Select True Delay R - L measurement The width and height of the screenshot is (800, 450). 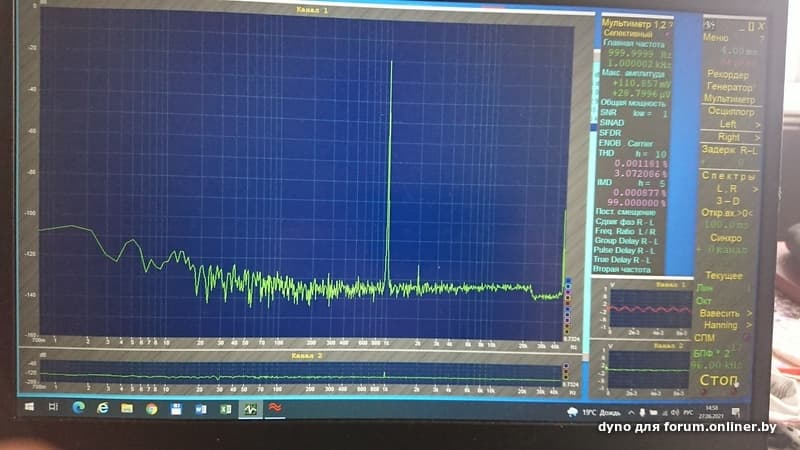coord(621,260)
